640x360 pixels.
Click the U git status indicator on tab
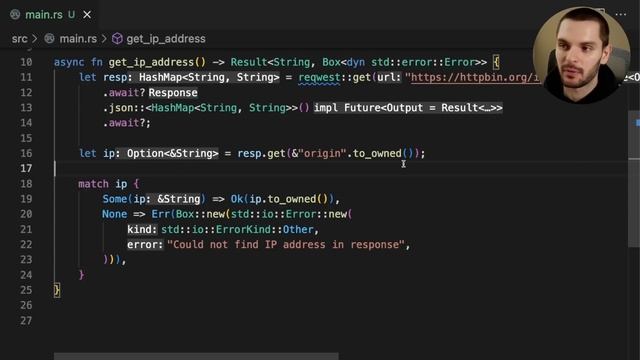click(71, 15)
